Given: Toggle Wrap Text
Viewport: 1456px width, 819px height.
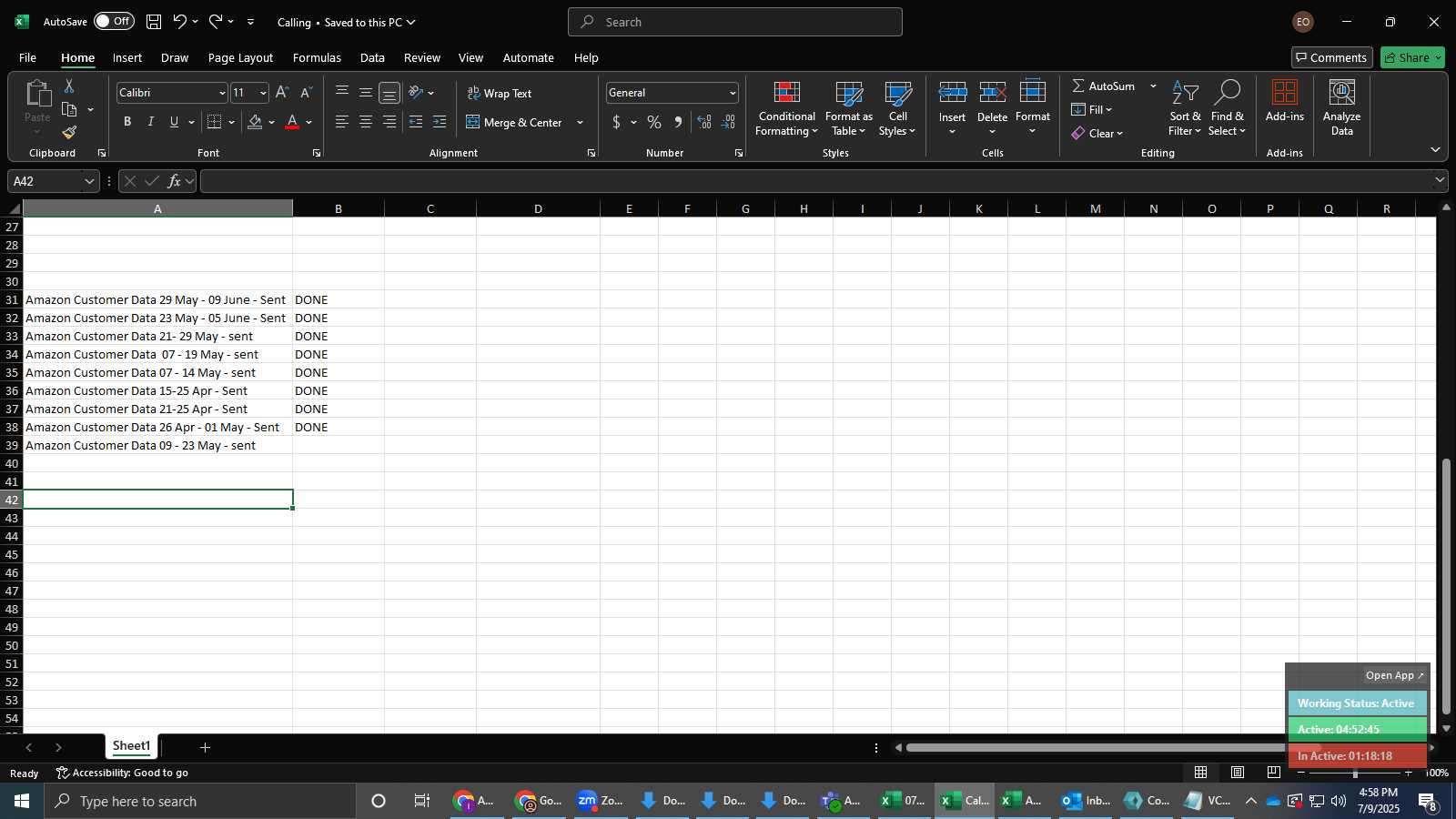Looking at the screenshot, I should [500, 93].
